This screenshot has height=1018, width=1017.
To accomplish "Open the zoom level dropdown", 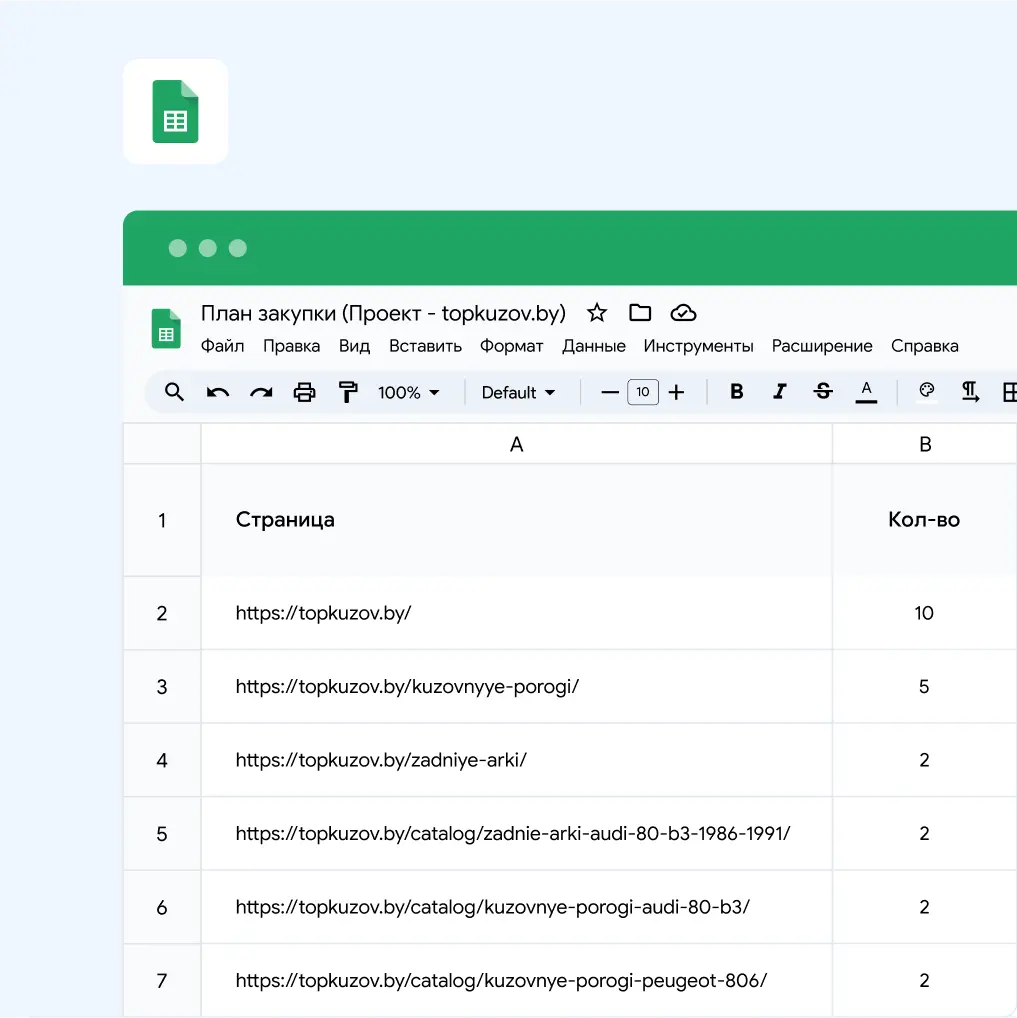I will (x=408, y=392).
